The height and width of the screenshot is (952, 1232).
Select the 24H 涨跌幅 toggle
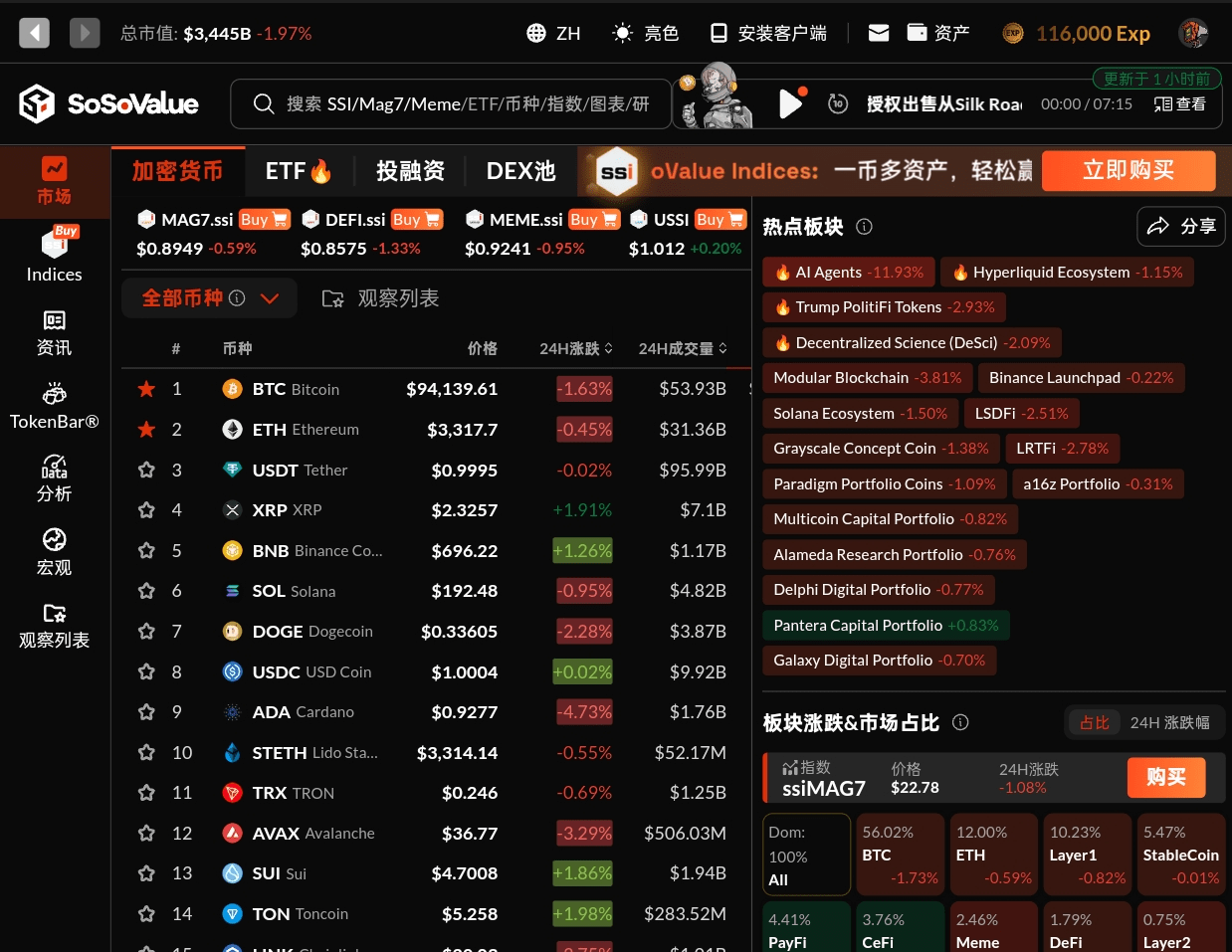pos(1169,722)
